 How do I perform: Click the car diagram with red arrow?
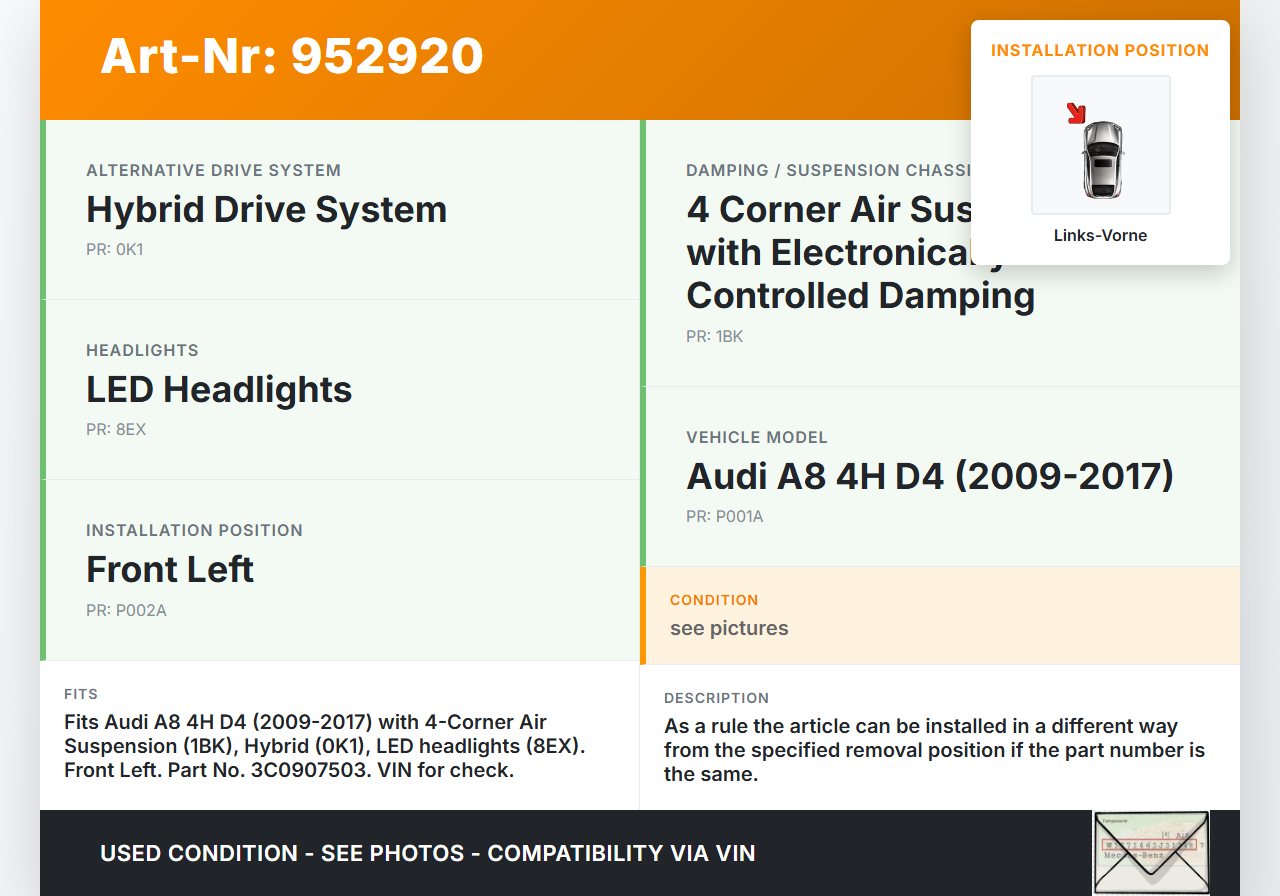tap(1101, 145)
